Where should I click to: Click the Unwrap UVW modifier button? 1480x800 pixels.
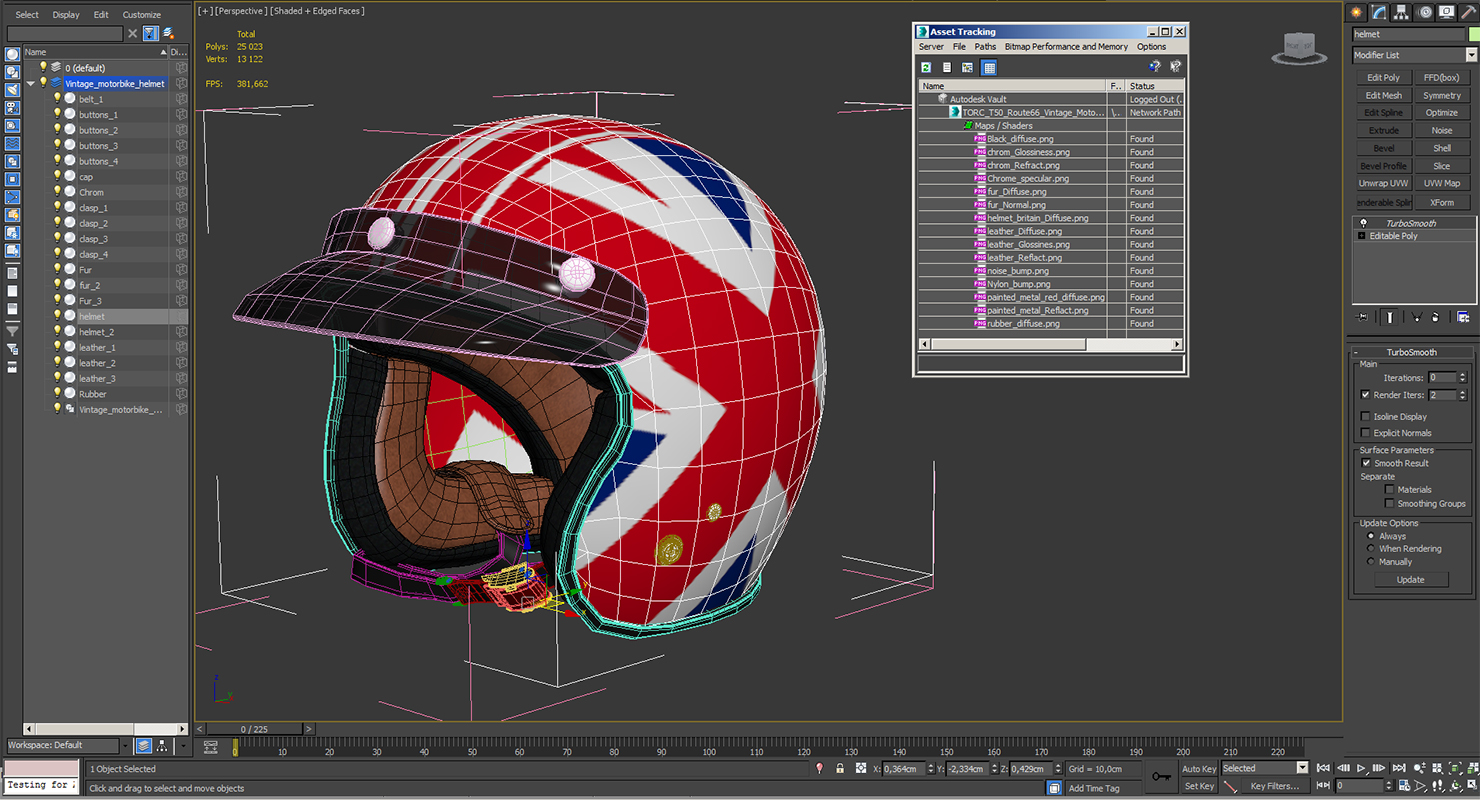pyautogui.click(x=1383, y=183)
